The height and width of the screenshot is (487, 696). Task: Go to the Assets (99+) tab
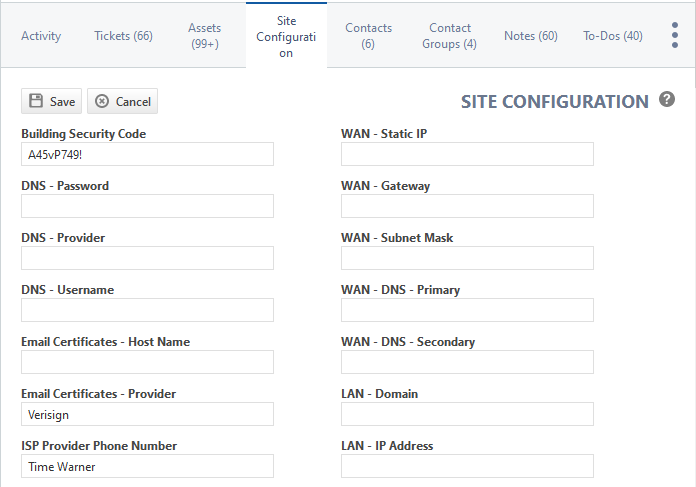coord(205,36)
